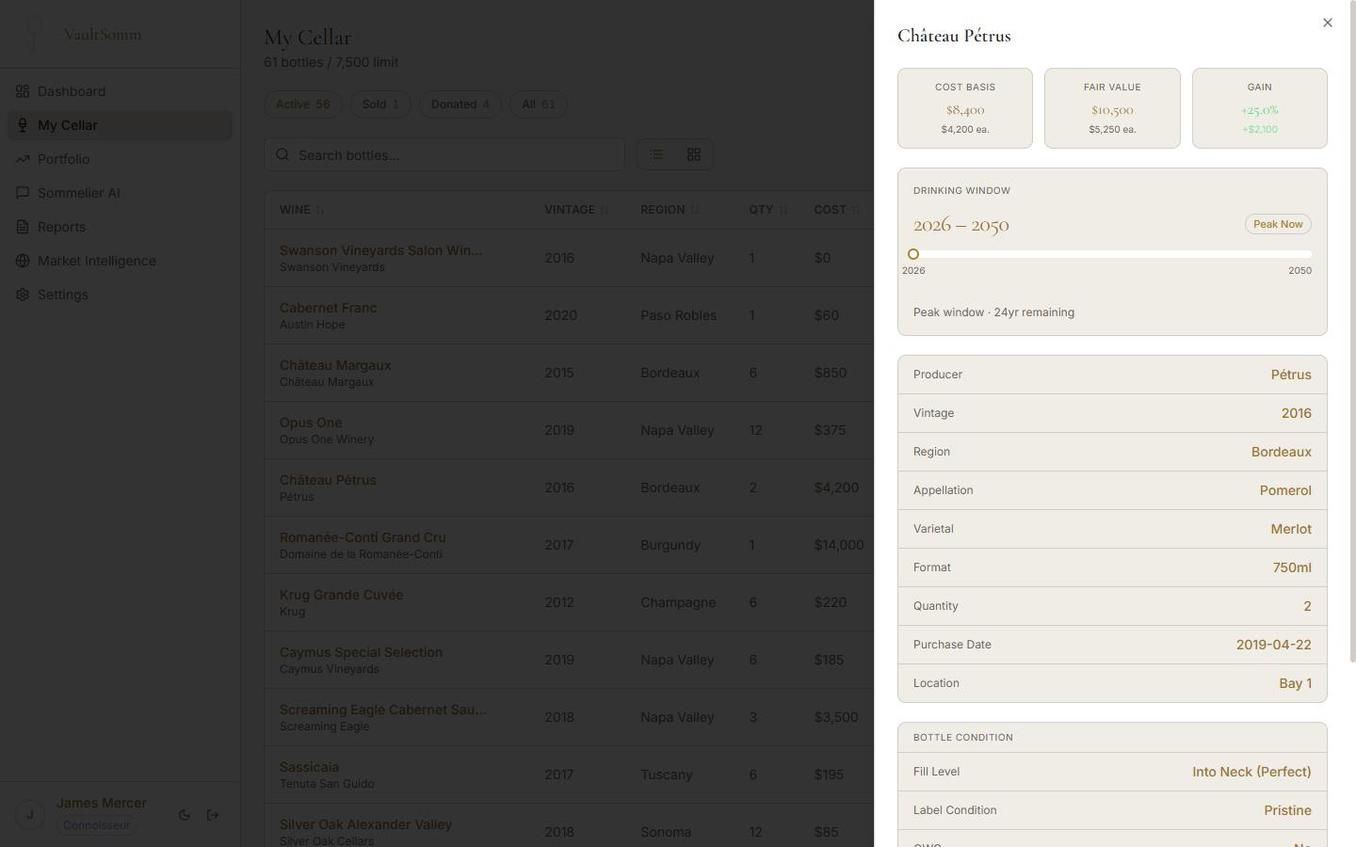
Task: Click the Gain +25.0% card
Action: point(1260,108)
